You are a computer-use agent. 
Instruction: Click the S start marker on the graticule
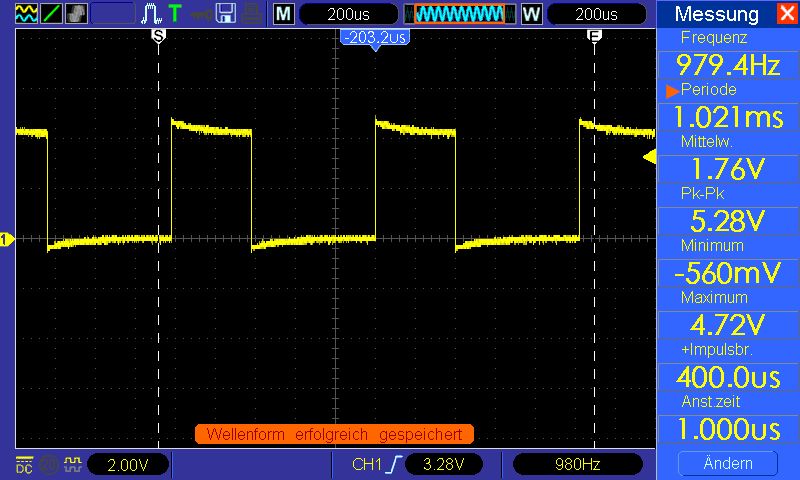(x=158, y=35)
